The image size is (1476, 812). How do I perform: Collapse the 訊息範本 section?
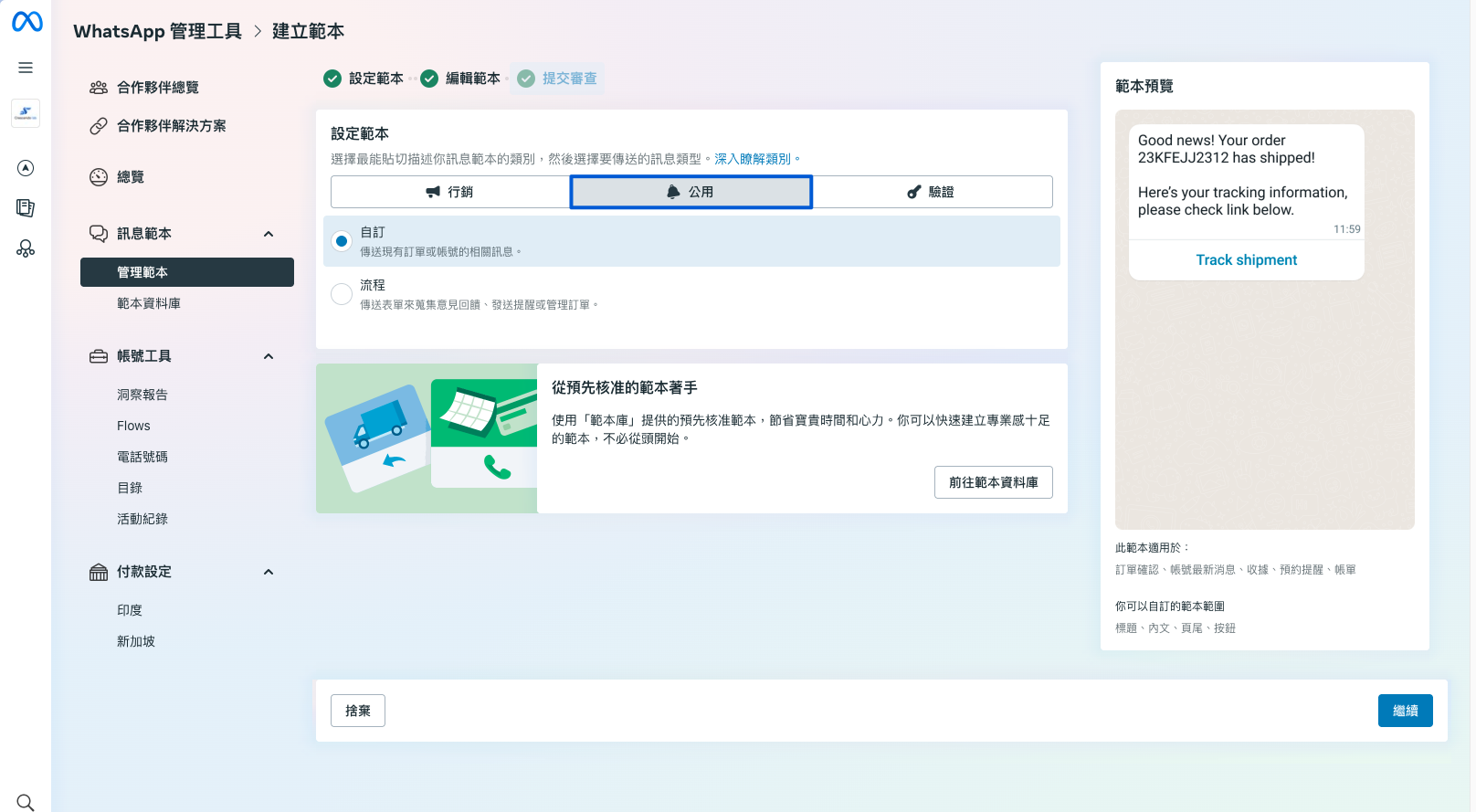tap(269, 234)
